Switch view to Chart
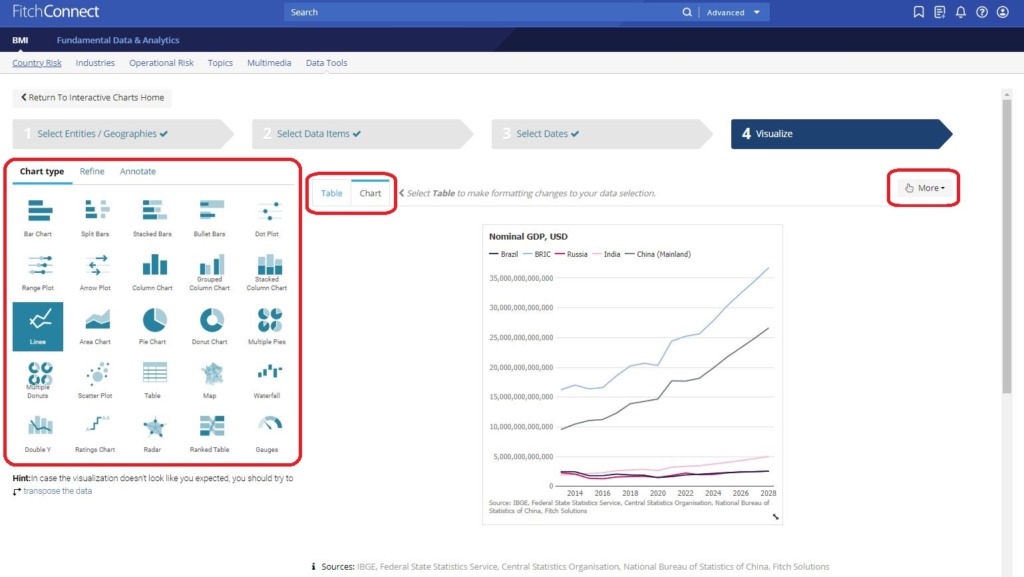Screen dimensions: 1024x577 click(371, 193)
